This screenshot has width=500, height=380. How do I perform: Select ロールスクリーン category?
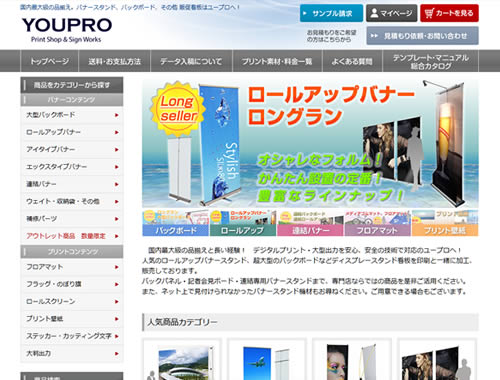[72, 302]
